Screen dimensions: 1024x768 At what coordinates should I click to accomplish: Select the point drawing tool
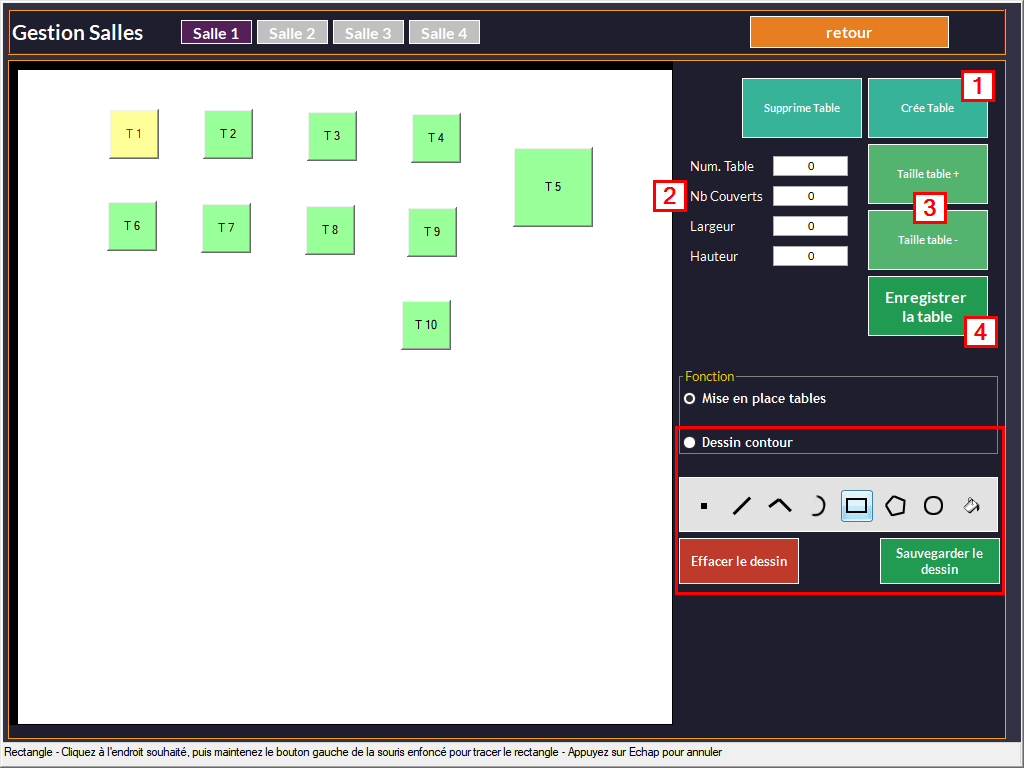(x=704, y=506)
